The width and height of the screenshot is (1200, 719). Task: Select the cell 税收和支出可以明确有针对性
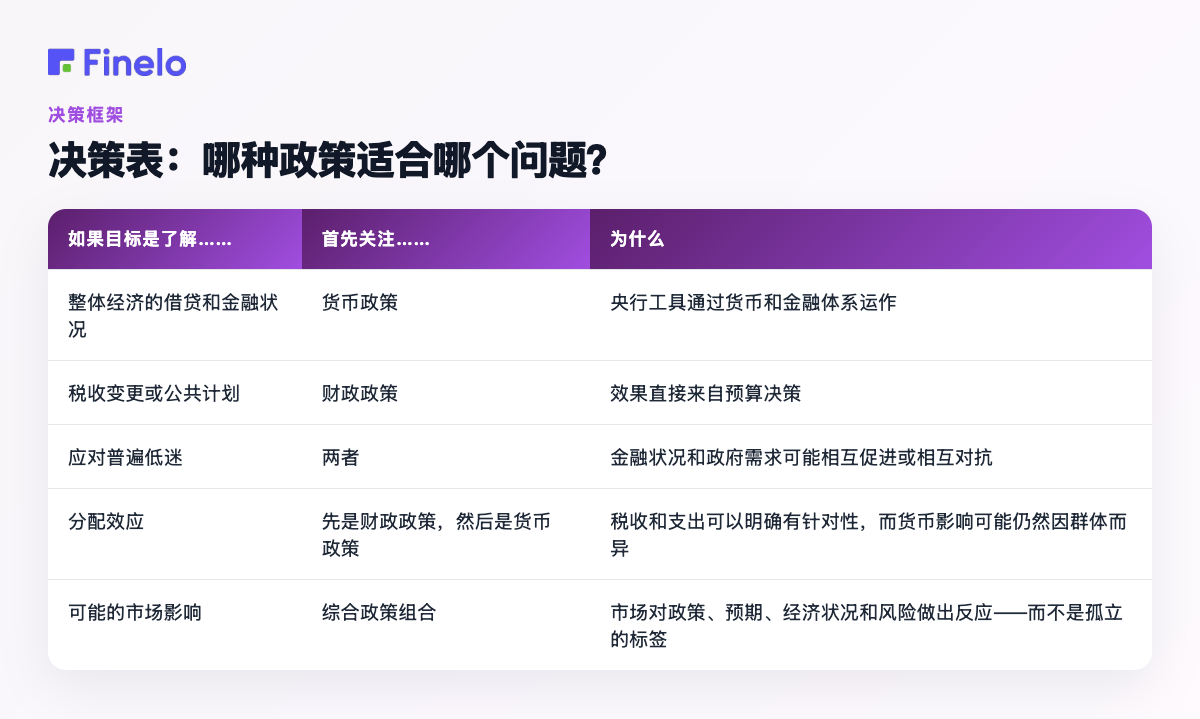point(871,534)
